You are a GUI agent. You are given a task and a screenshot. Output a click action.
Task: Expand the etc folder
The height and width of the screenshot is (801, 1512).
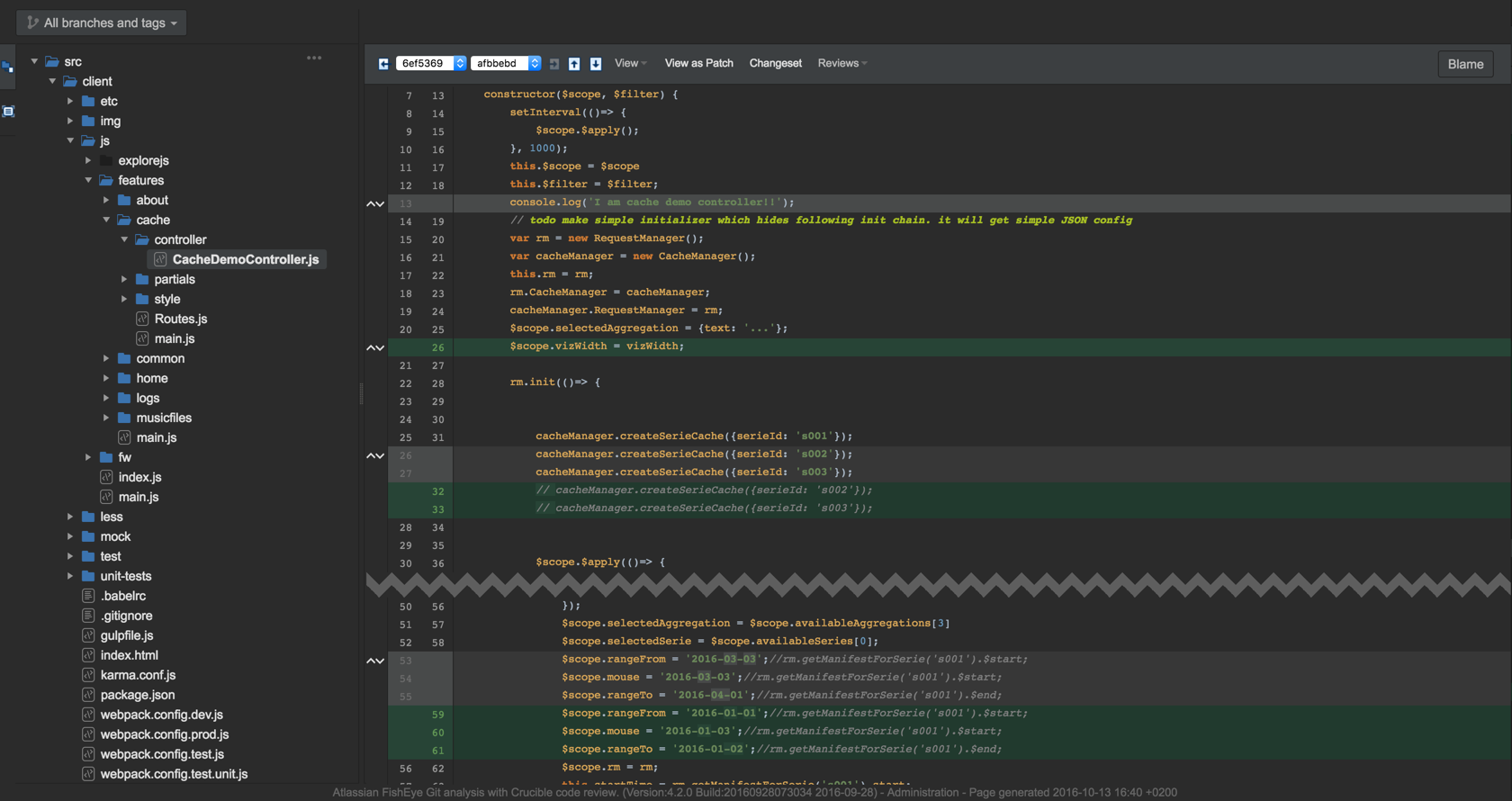tap(70, 101)
